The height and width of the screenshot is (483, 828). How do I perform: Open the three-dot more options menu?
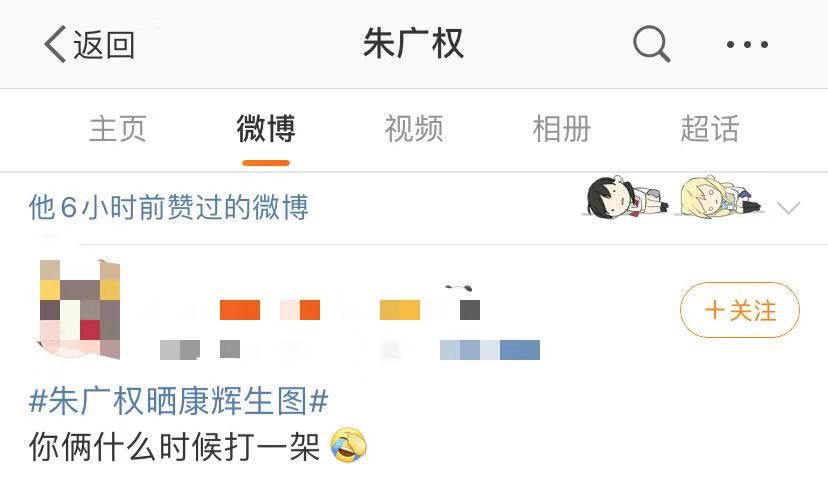747,45
